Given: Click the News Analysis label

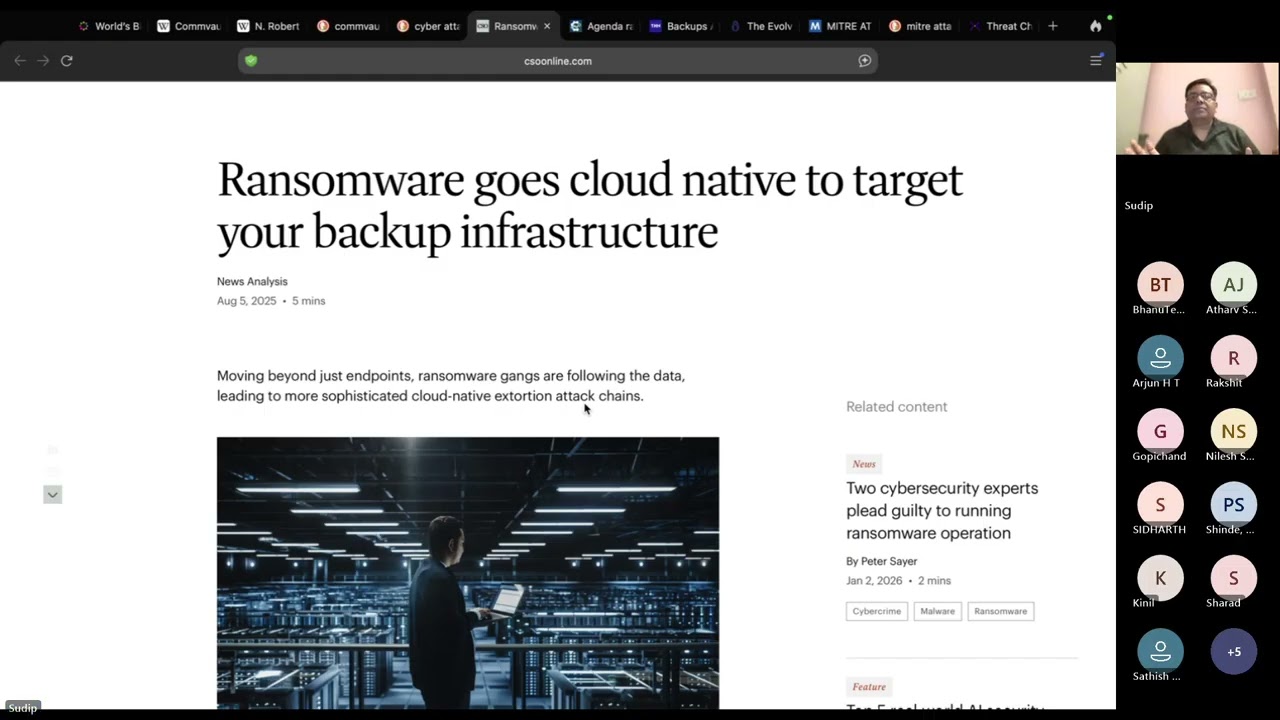Looking at the screenshot, I should (252, 281).
